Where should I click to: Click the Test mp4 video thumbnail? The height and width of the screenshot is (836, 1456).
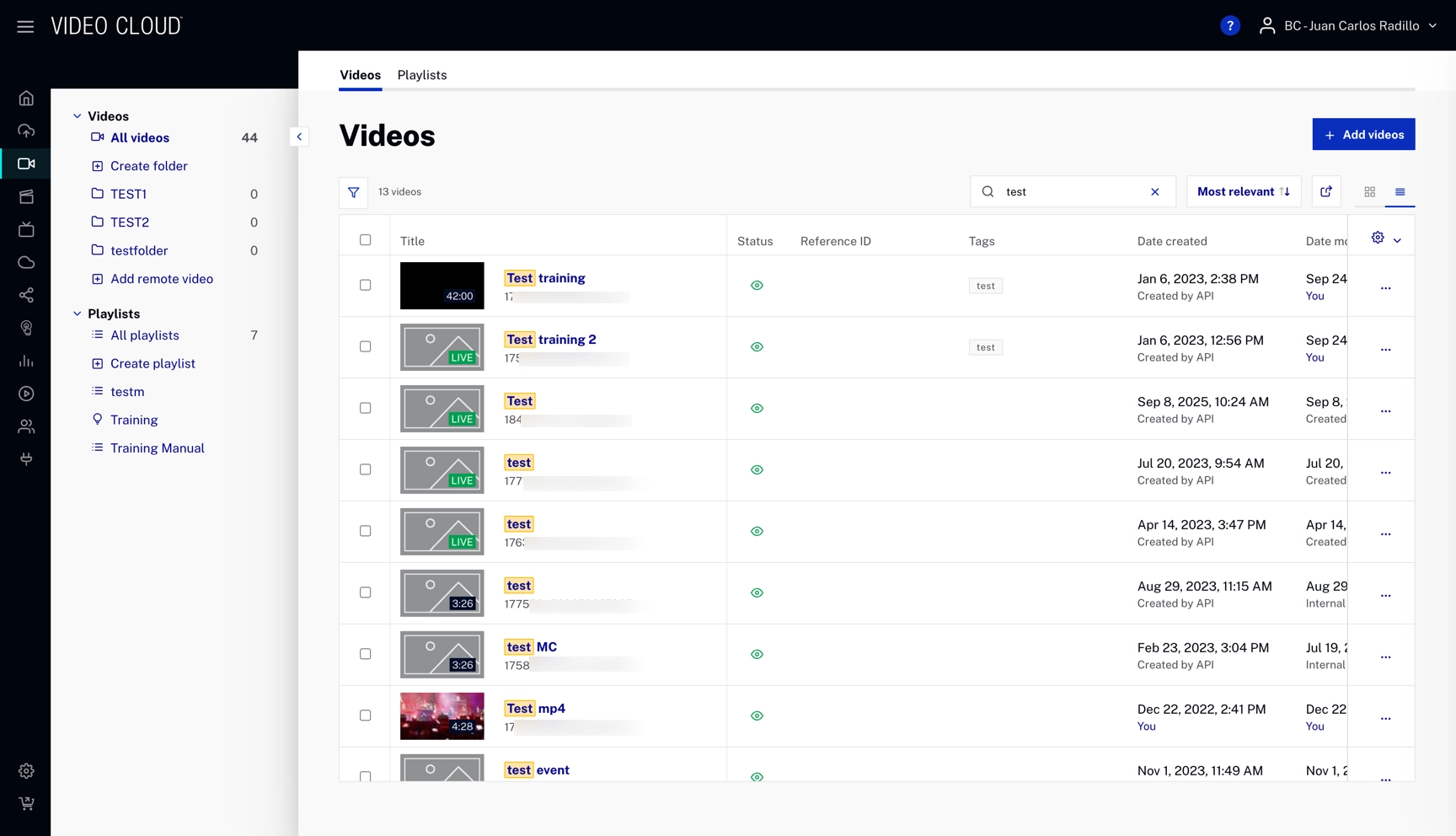tap(442, 715)
